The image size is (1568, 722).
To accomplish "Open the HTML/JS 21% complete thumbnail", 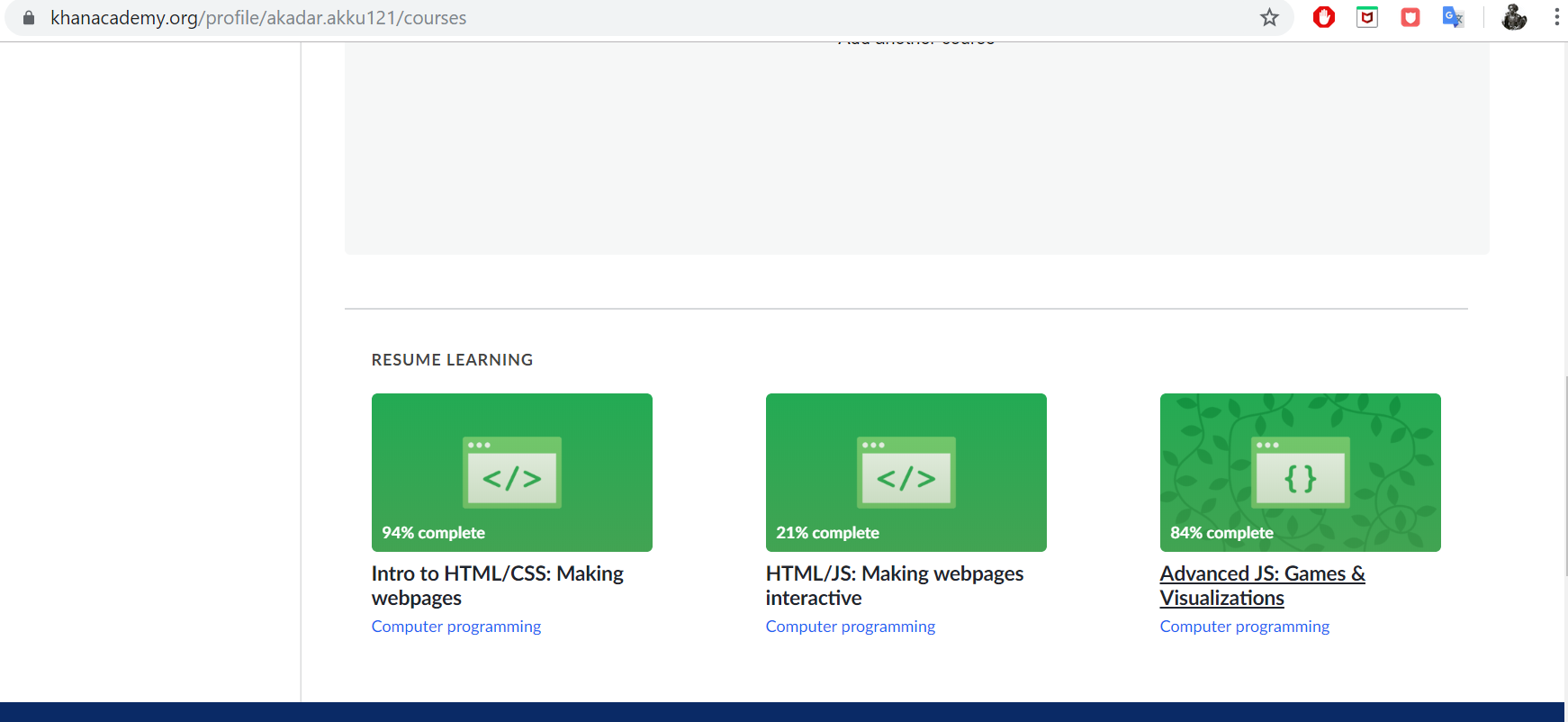I will pyautogui.click(x=906, y=473).
